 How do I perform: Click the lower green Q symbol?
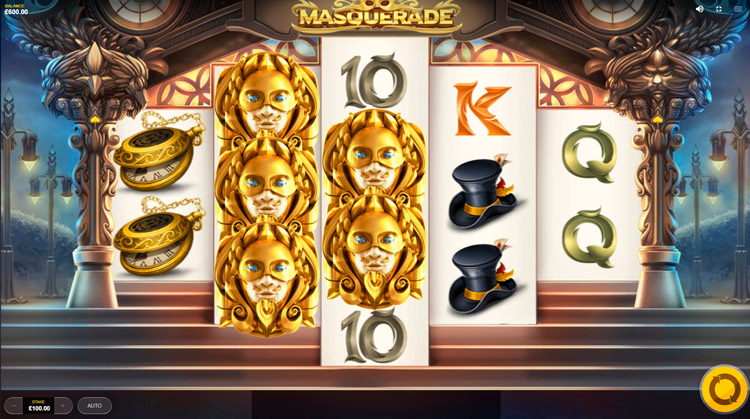pyautogui.click(x=589, y=238)
